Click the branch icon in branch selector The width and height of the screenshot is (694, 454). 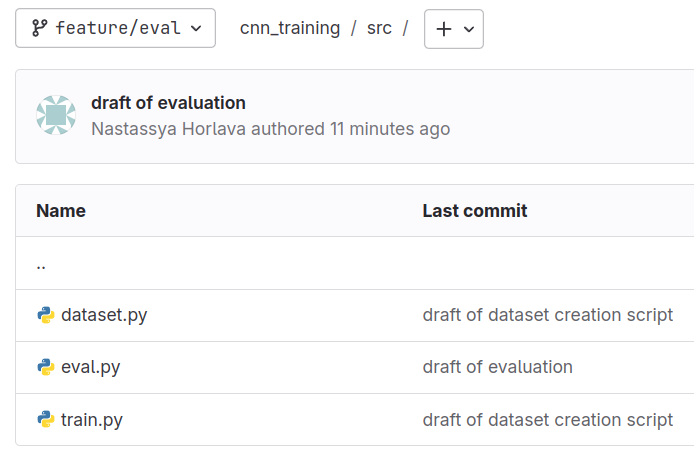point(40,28)
